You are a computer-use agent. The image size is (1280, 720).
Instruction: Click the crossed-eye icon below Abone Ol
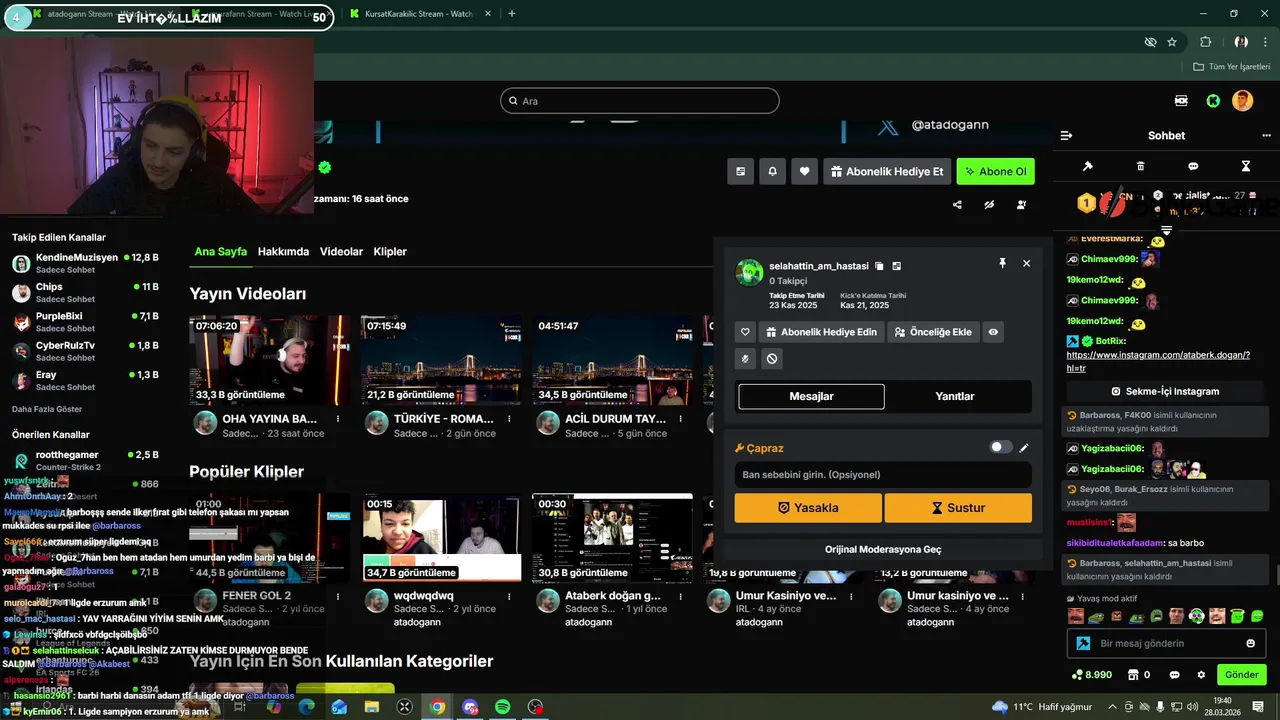[x=989, y=205]
